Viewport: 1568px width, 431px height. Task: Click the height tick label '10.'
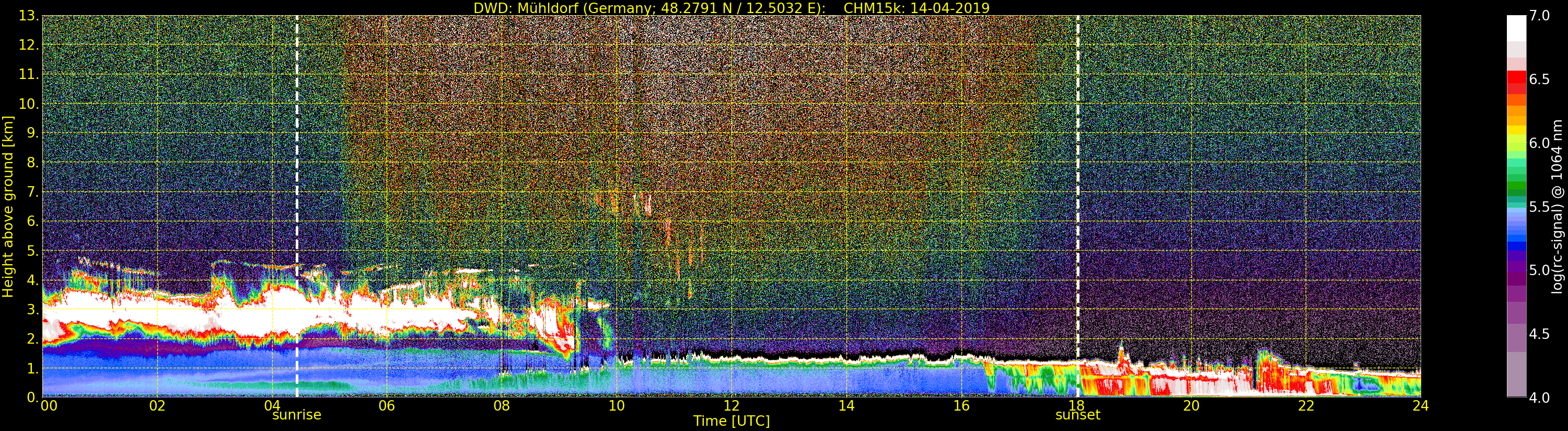point(29,104)
